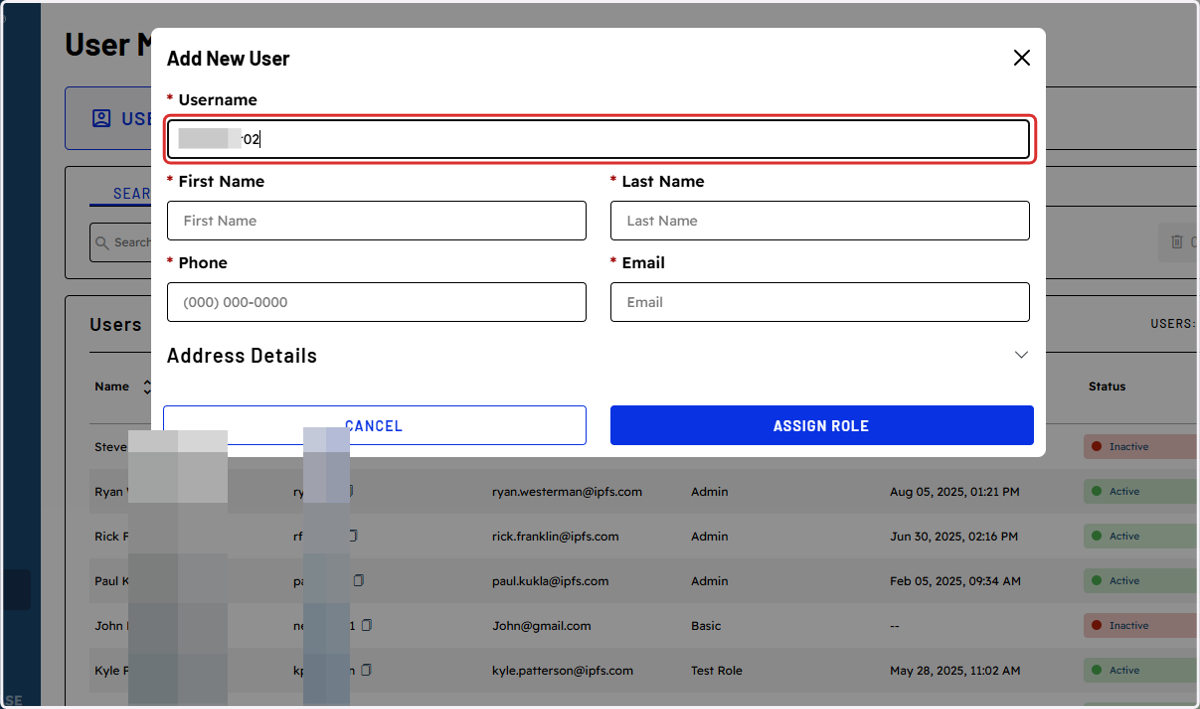Click Feb 05, 2025, 09:34 AM date
The height and width of the screenshot is (709, 1200).
coord(955,581)
